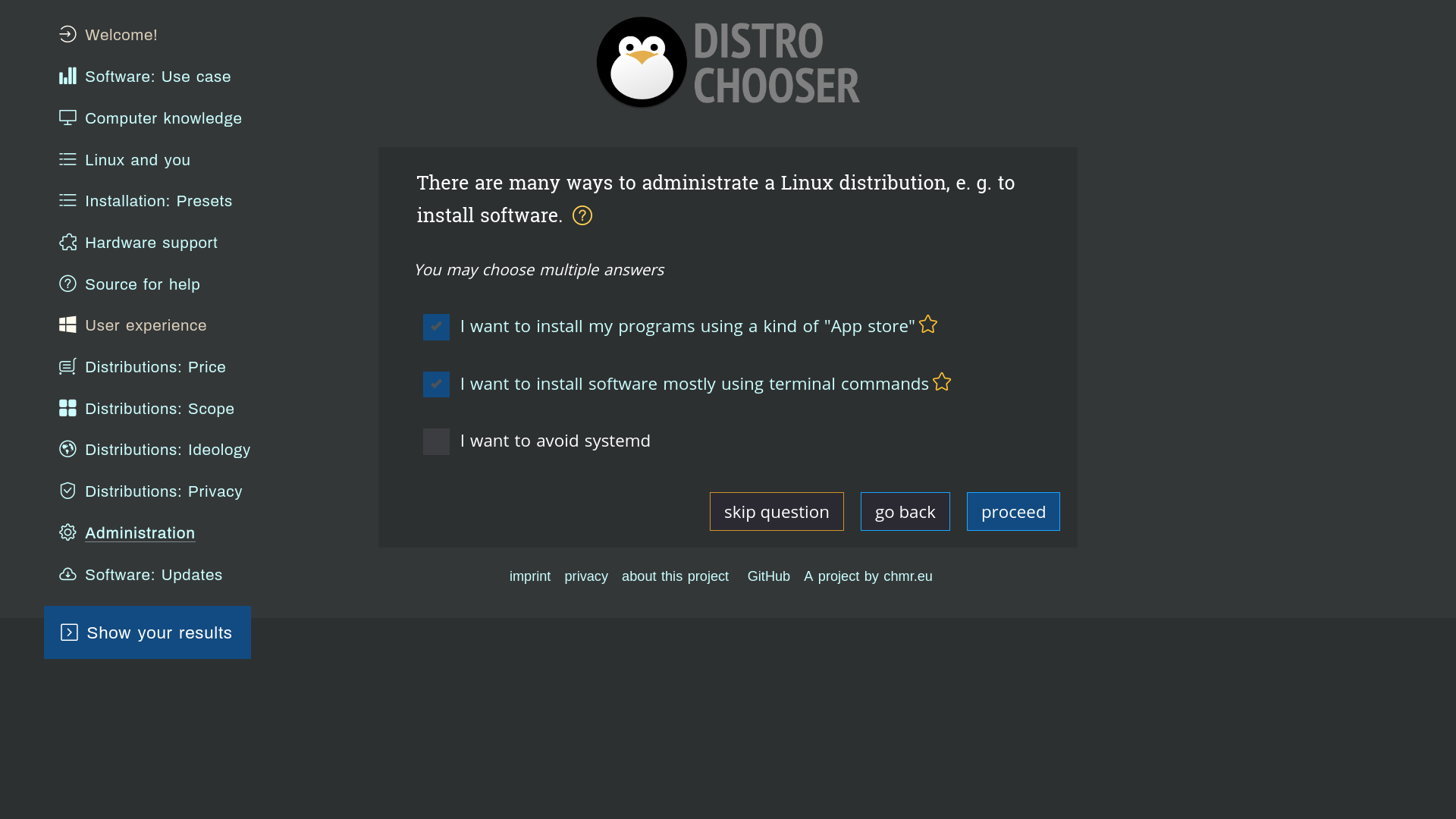This screenshot has width=1456, height=819.
Task: Click the star next to the terminal commands answer
Action: click(942, 382)
